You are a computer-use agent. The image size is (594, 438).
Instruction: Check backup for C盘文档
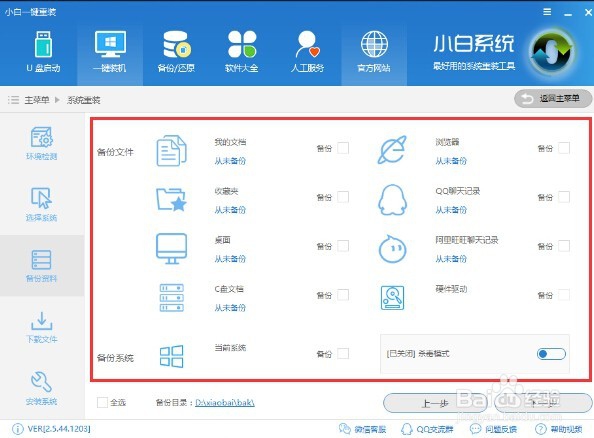(x=343, y=295)
